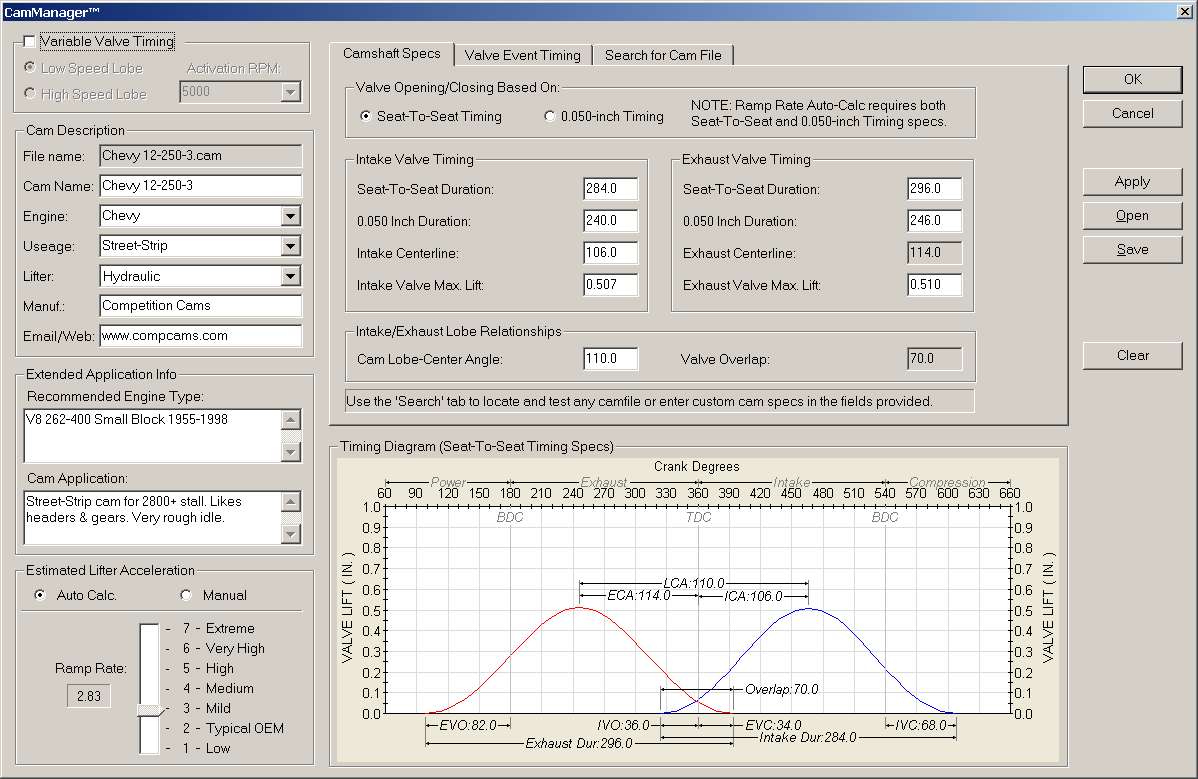
Task: Open the Search for Cam File tab
Action: coord(662,56)
